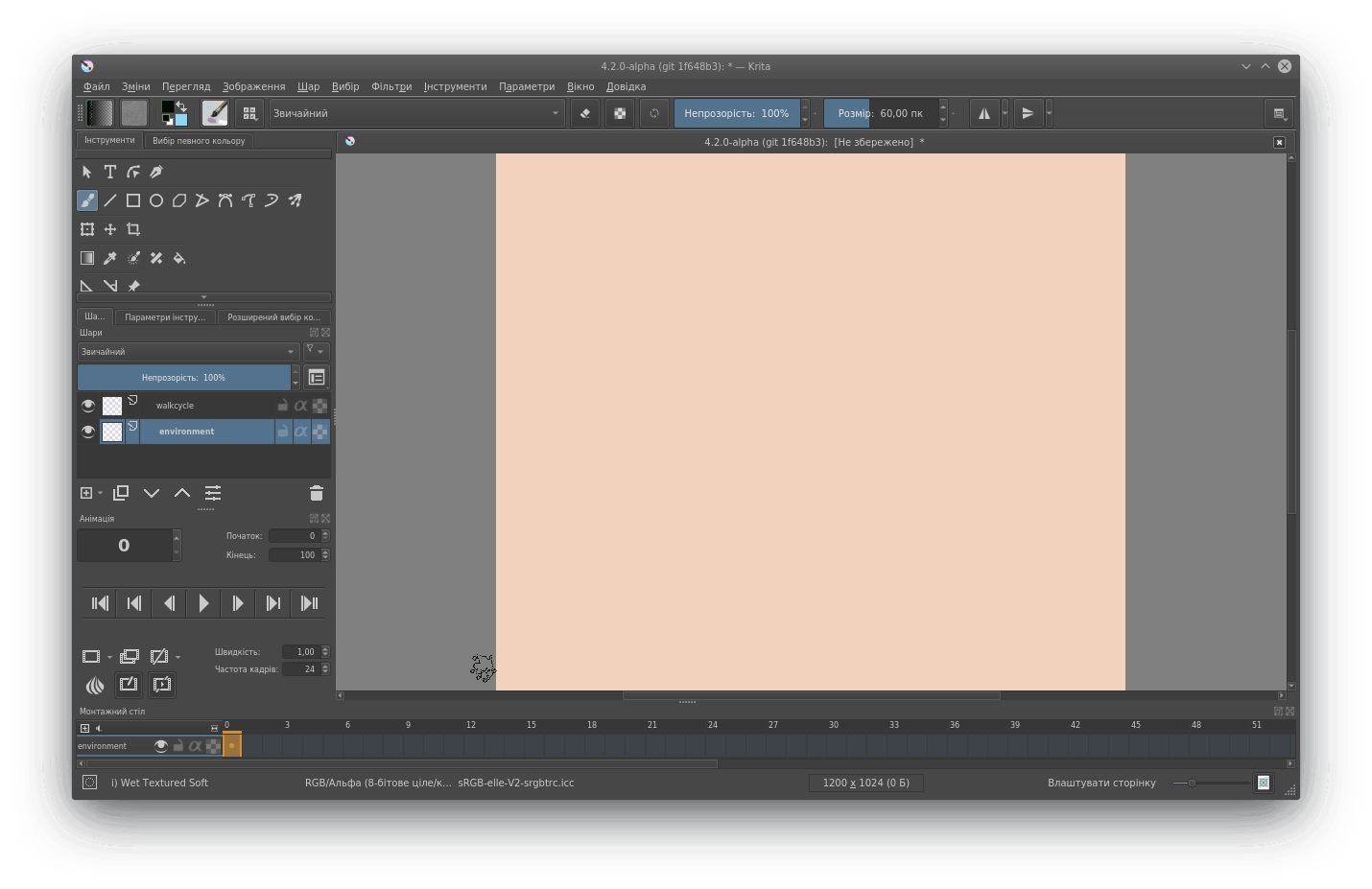1372x889 pixels.
Task: Toggle environment visibility in timeline row
Action: point(161,746)
